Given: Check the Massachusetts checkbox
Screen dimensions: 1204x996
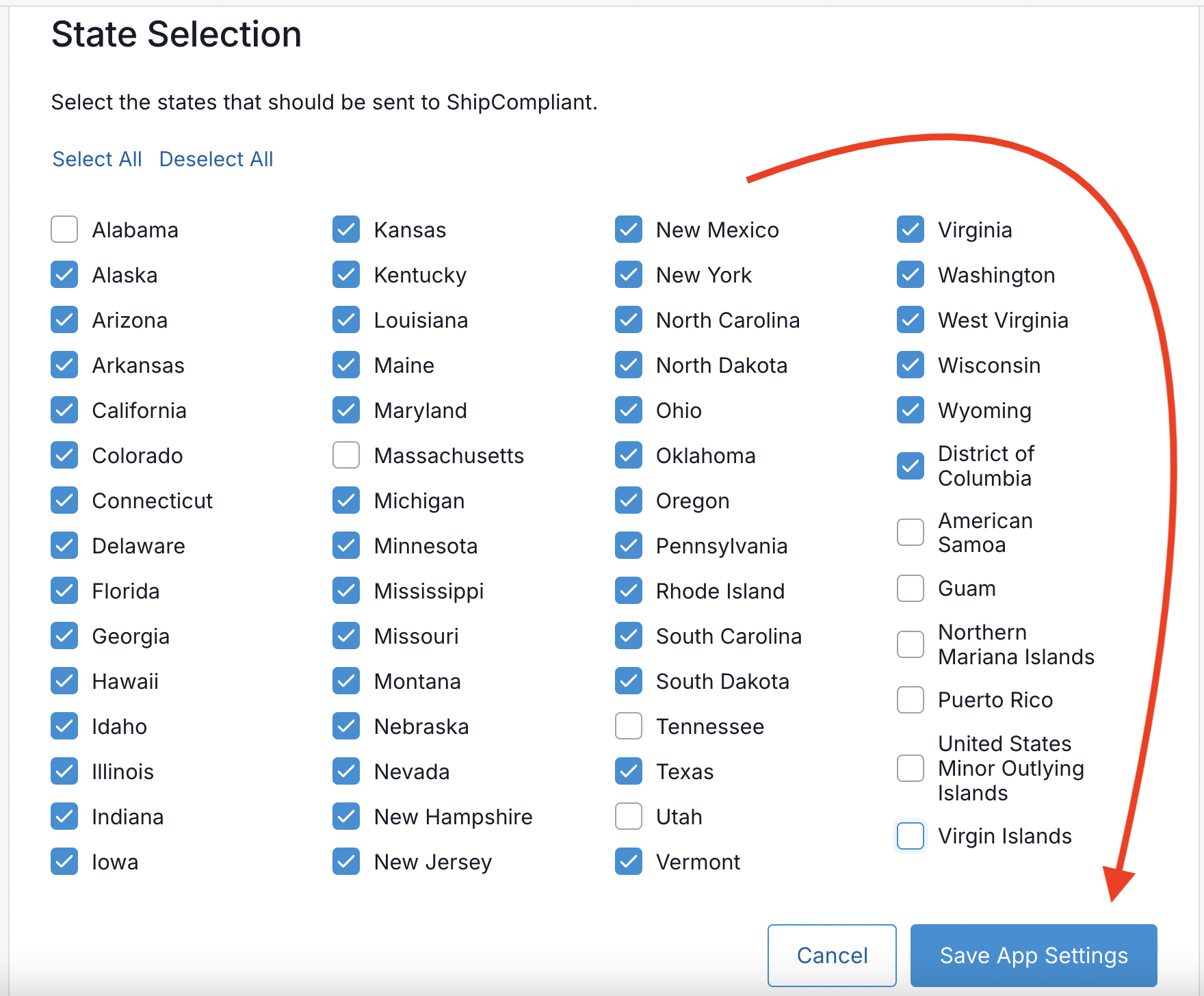Looking at the screenshot, I should (x=345, y=455).
